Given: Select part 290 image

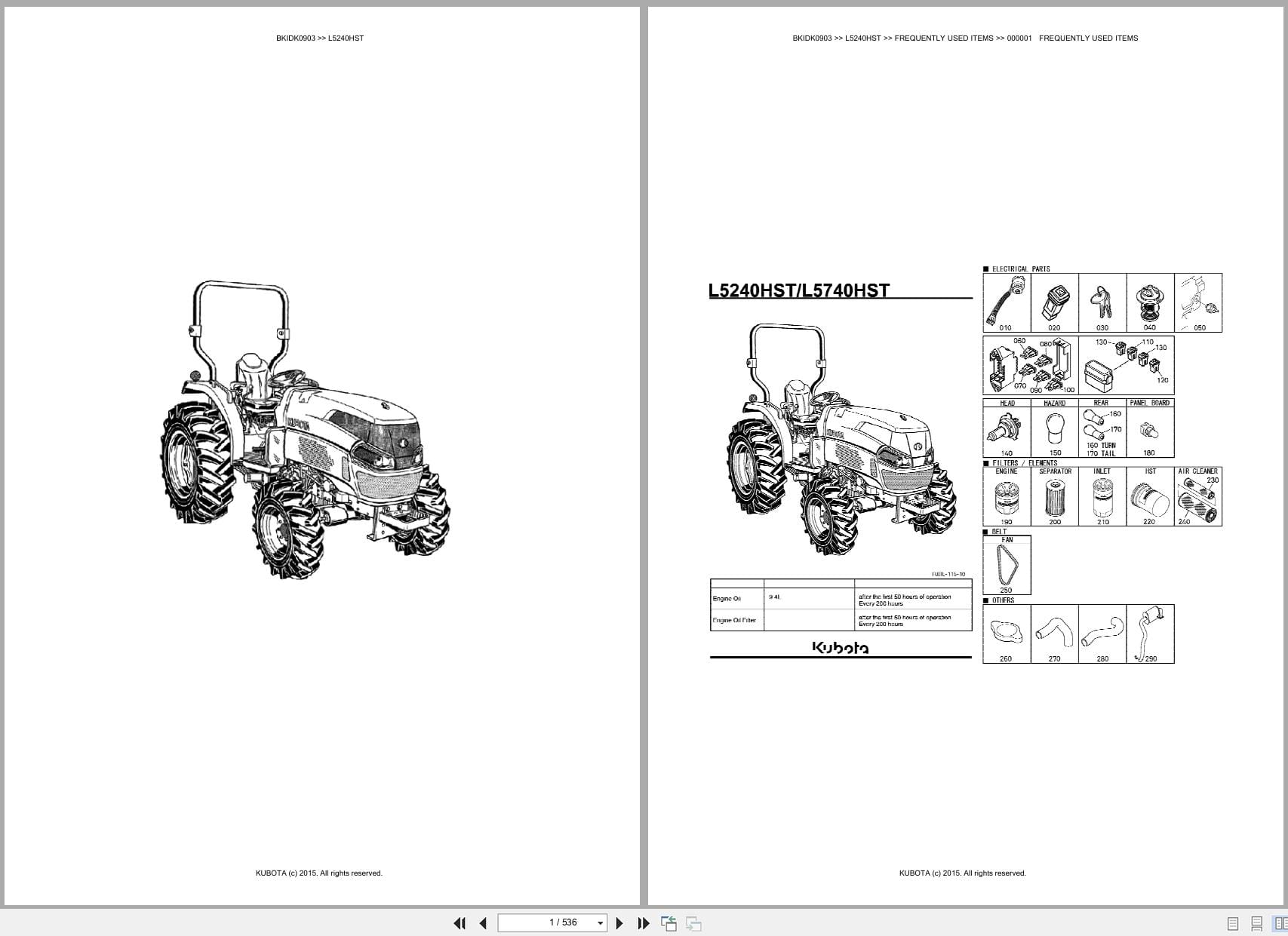Looking at the screenshot, I should (1150, 634).
